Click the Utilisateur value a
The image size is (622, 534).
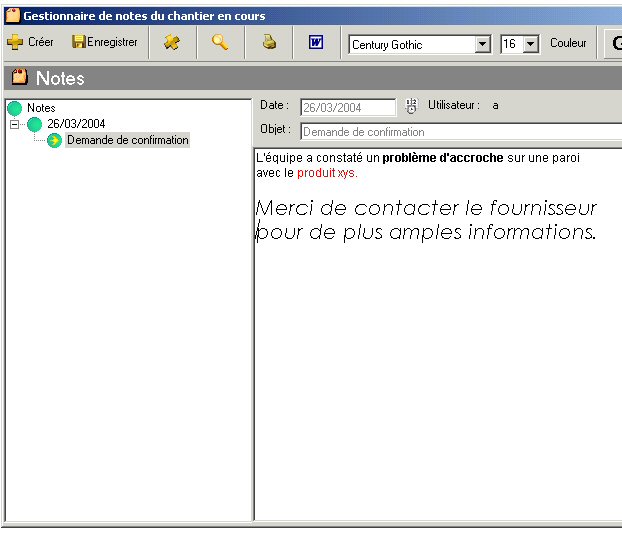[x=495, y=106]
